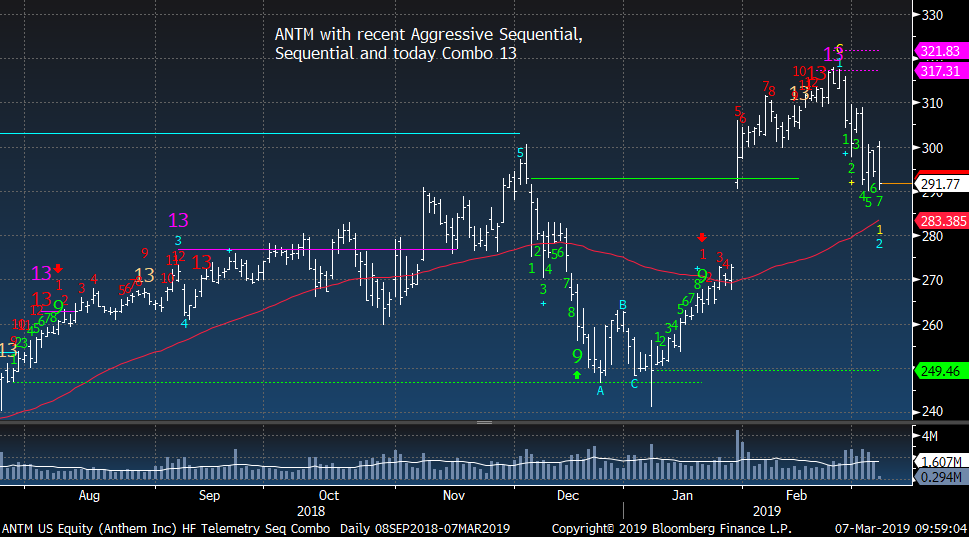
Task: Click the cyan B wave label
Action: pos(623,305)
